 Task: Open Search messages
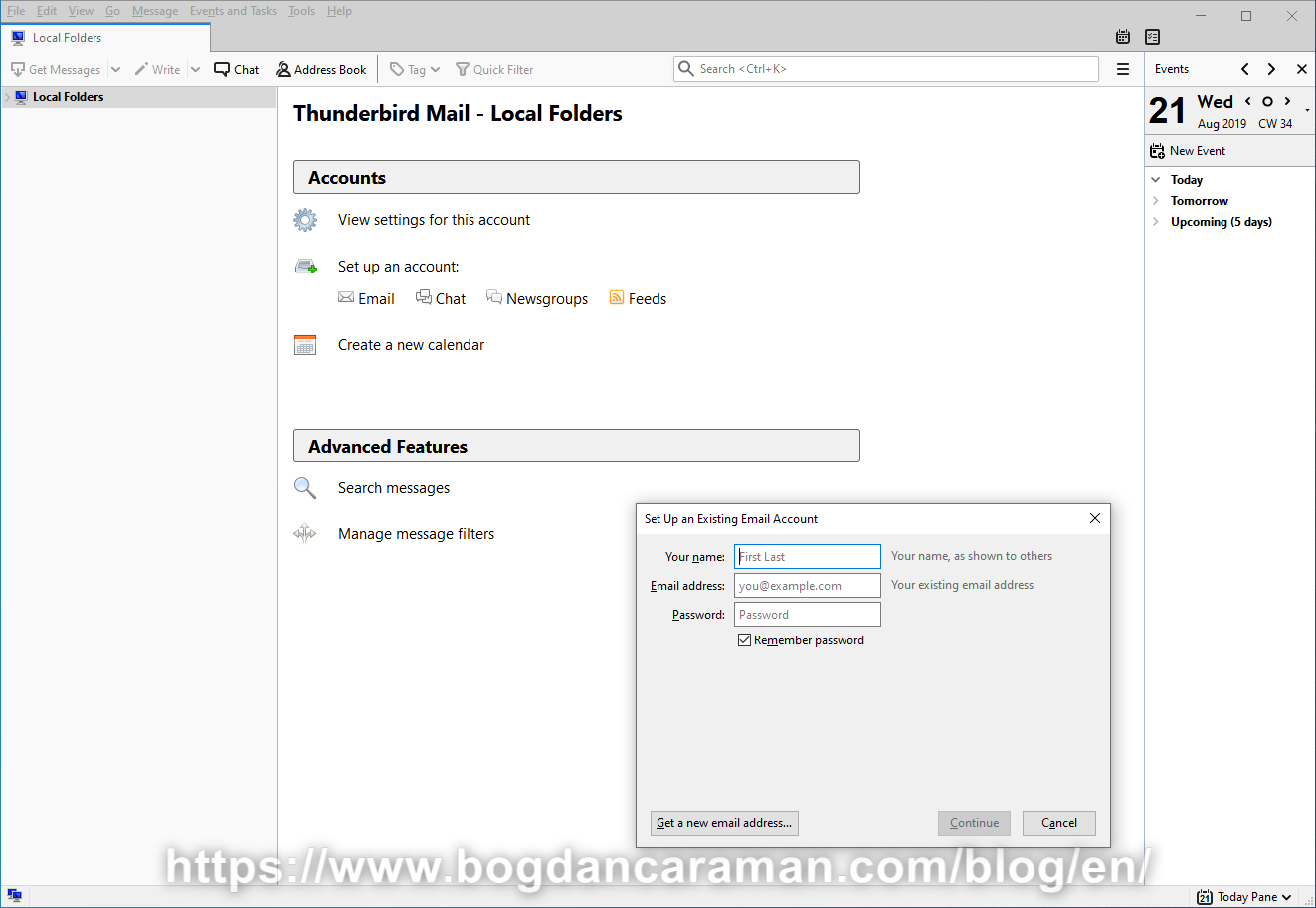pos(394,488)
